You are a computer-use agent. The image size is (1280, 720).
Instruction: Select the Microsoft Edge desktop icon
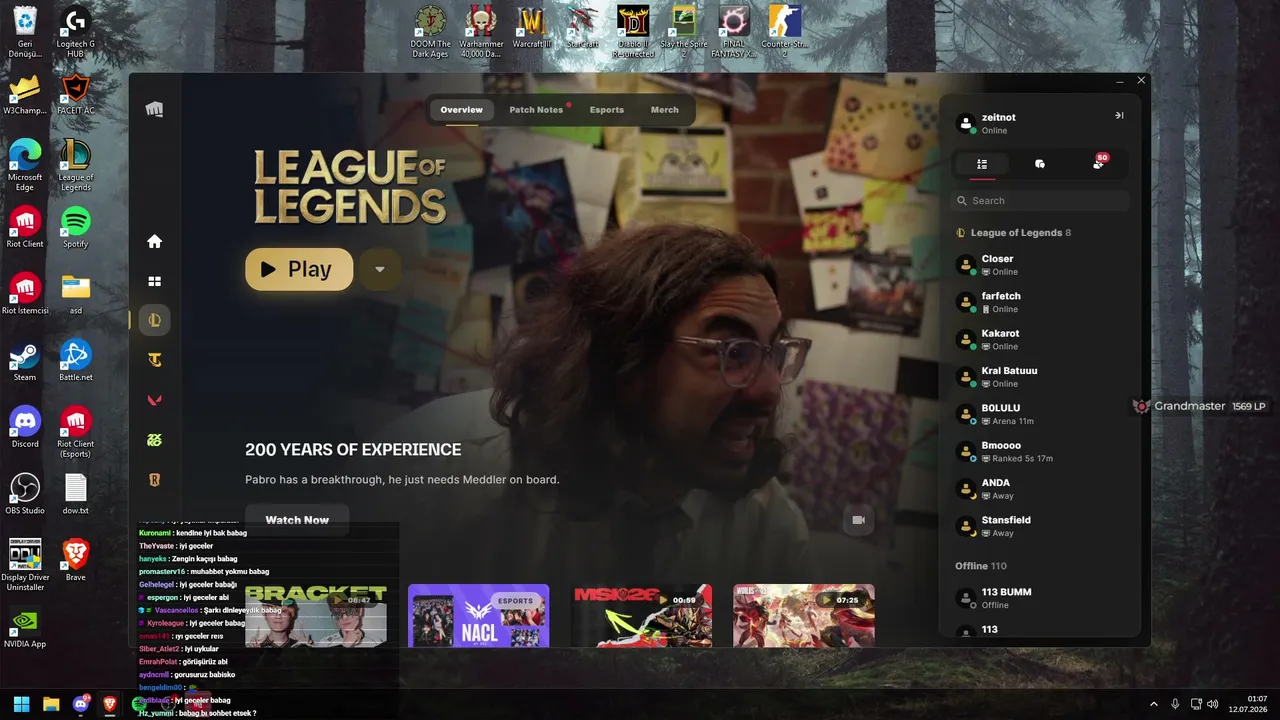tap(25, 166)
